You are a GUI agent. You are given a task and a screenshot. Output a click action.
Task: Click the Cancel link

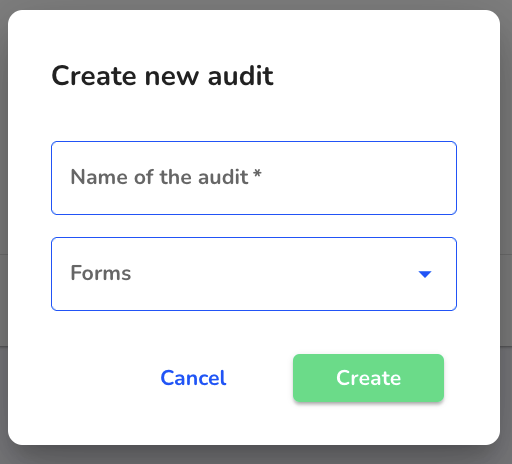point(193,378)
